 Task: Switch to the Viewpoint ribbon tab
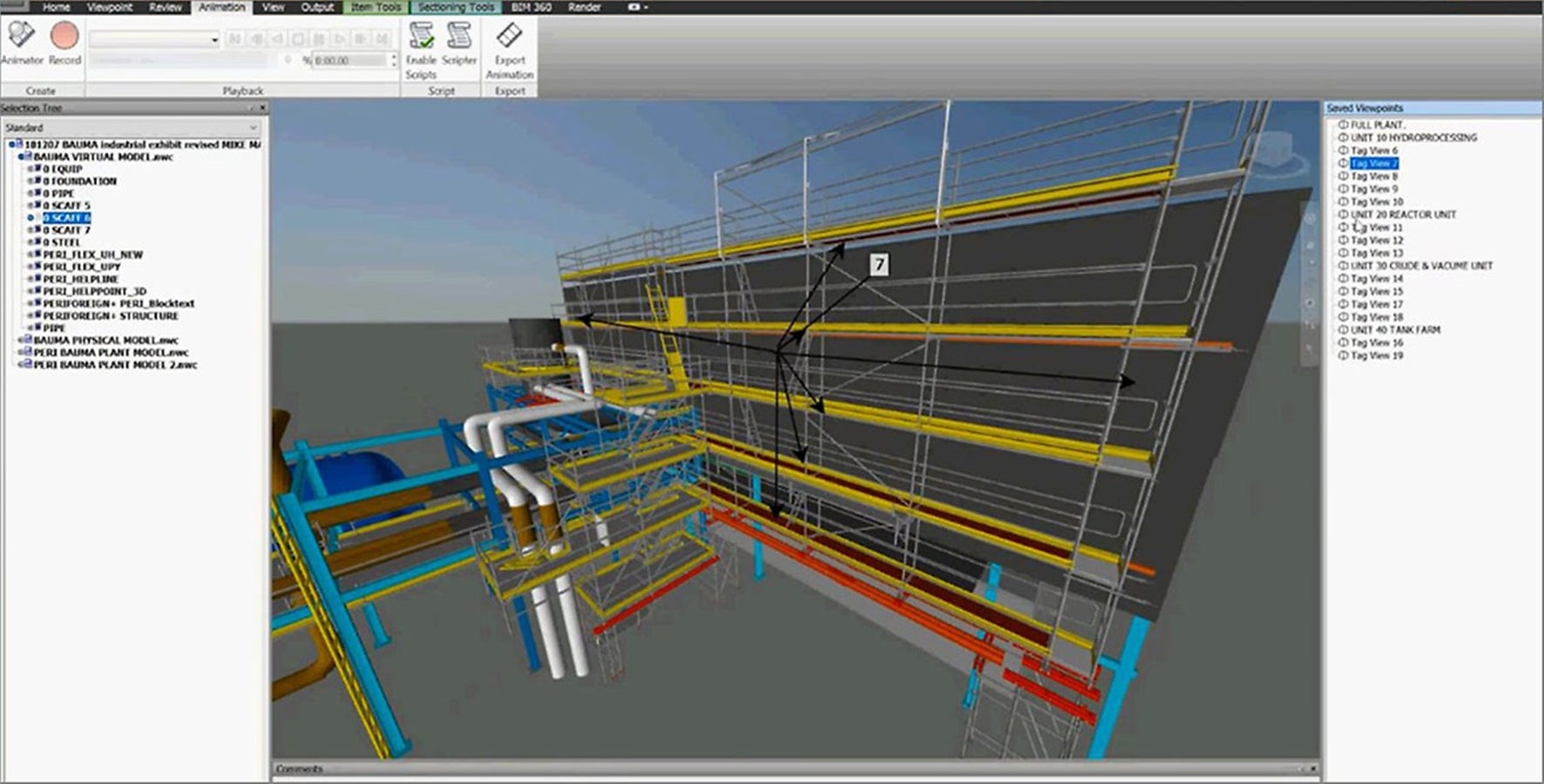(110, 7)
